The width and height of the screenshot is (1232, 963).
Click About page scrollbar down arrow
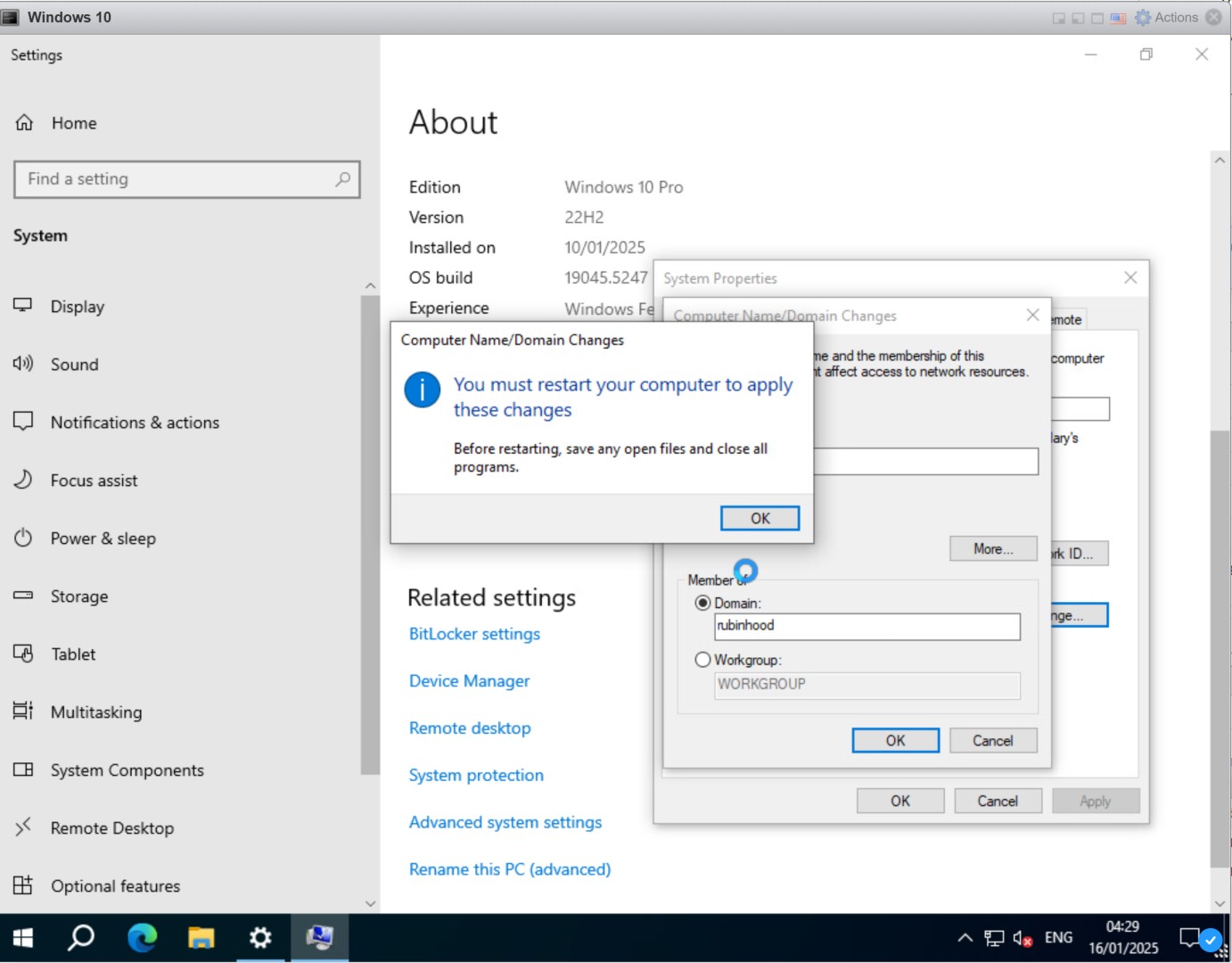tap(1220, 903)
